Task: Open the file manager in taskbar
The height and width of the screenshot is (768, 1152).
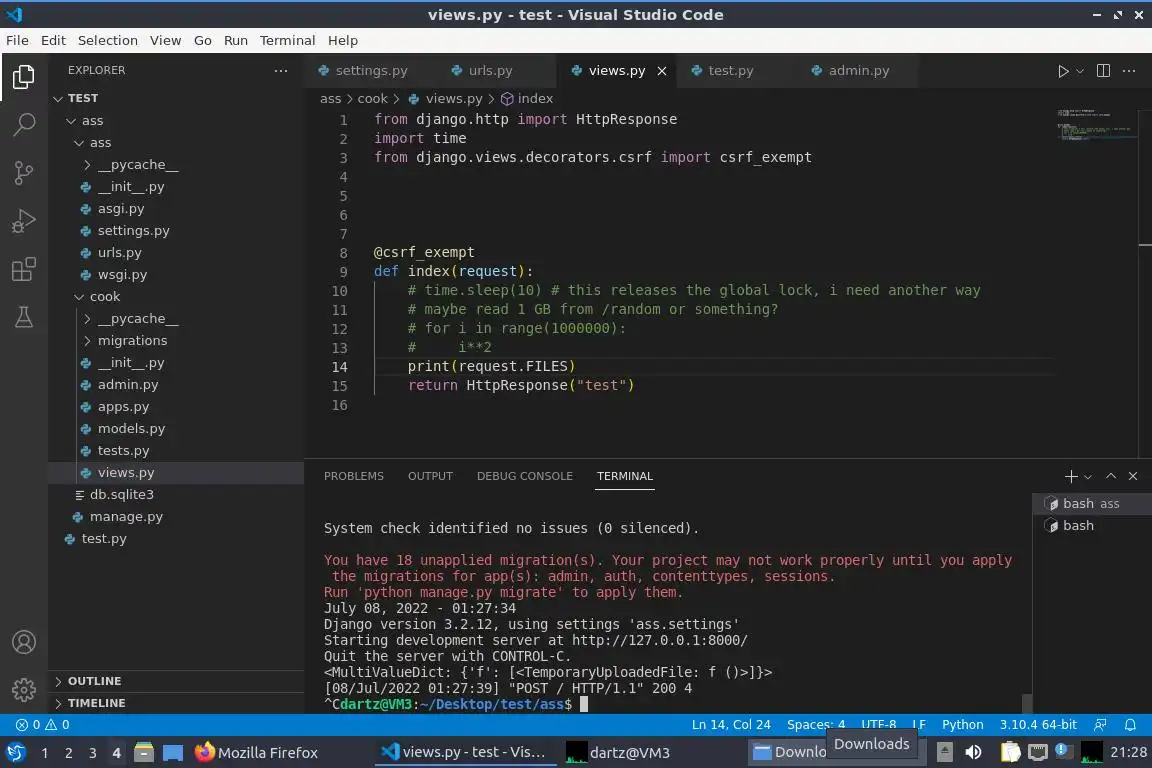Action: pyautogui.click(x=144, y=753)
